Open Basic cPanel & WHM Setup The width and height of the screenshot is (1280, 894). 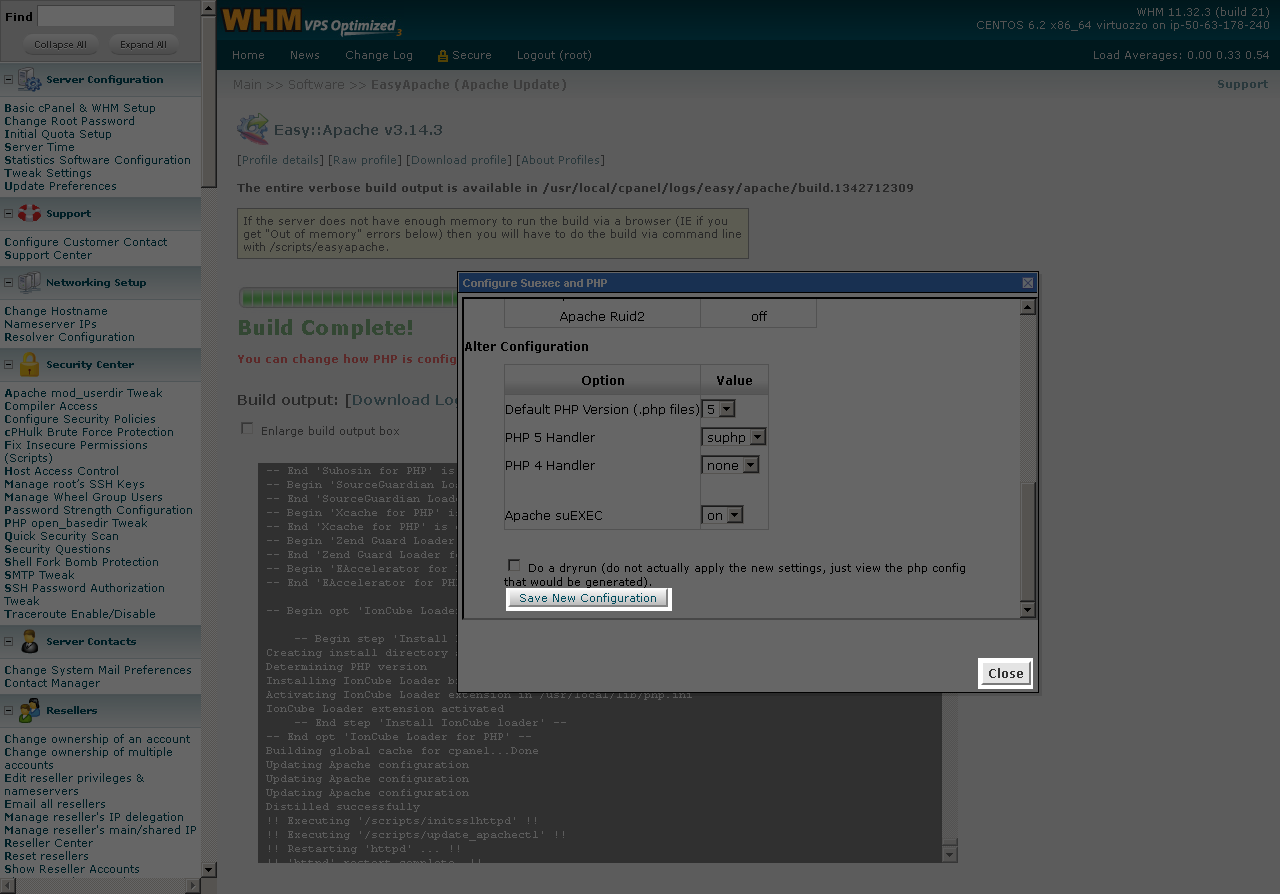pyautogui.click(x=80, y=108)
